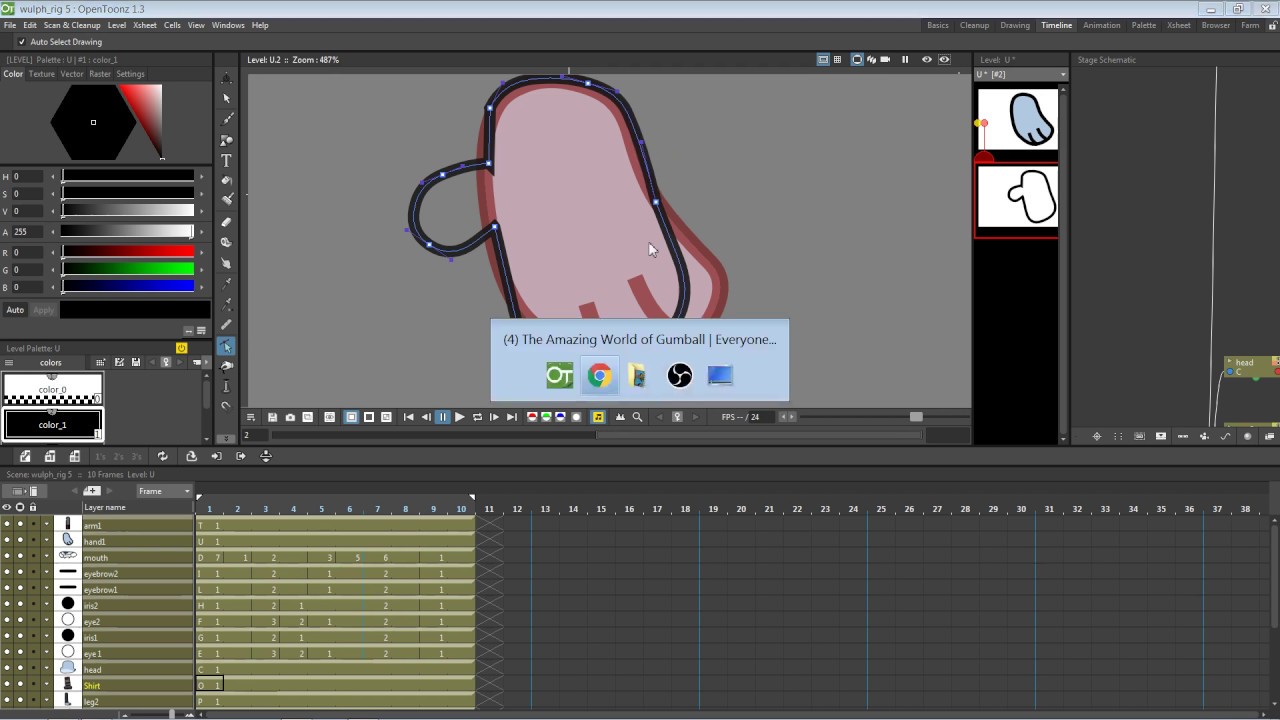Select the RGB Picker eyedropper tool
Screen dimensions: 1280x720
pyautogui.click(x=226, y=304)
